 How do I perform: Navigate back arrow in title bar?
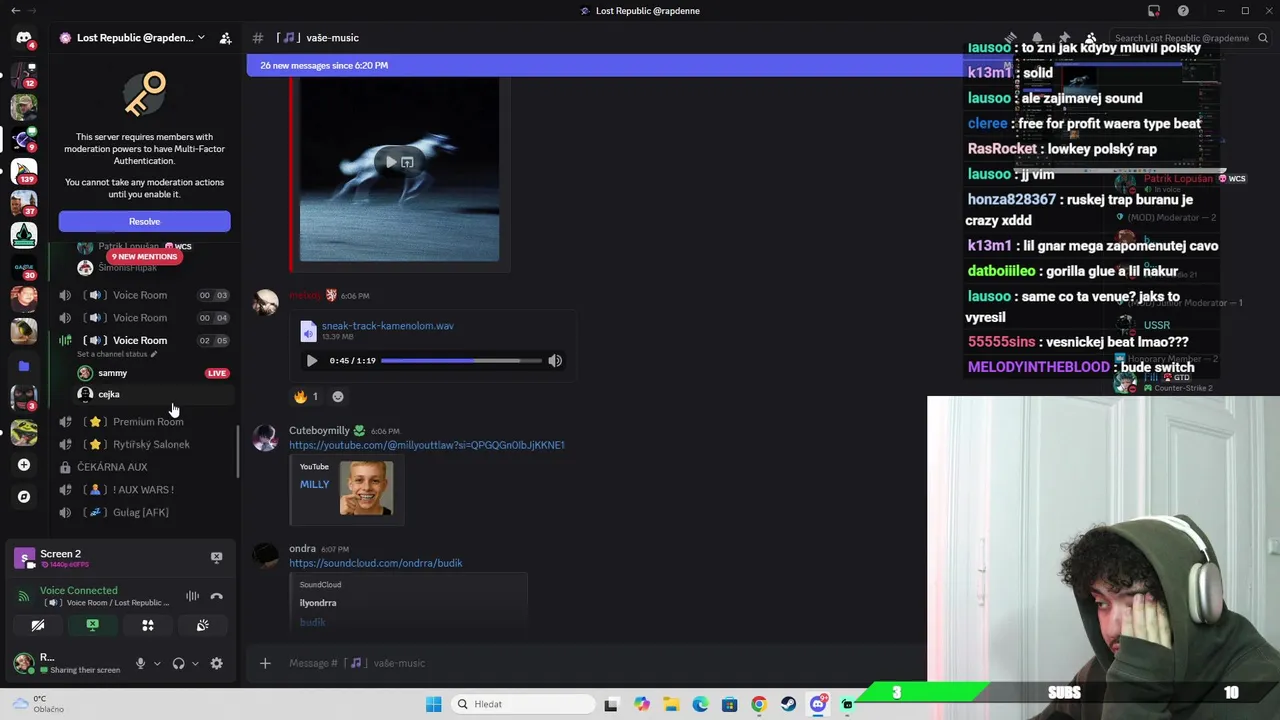tap(14, 11)
